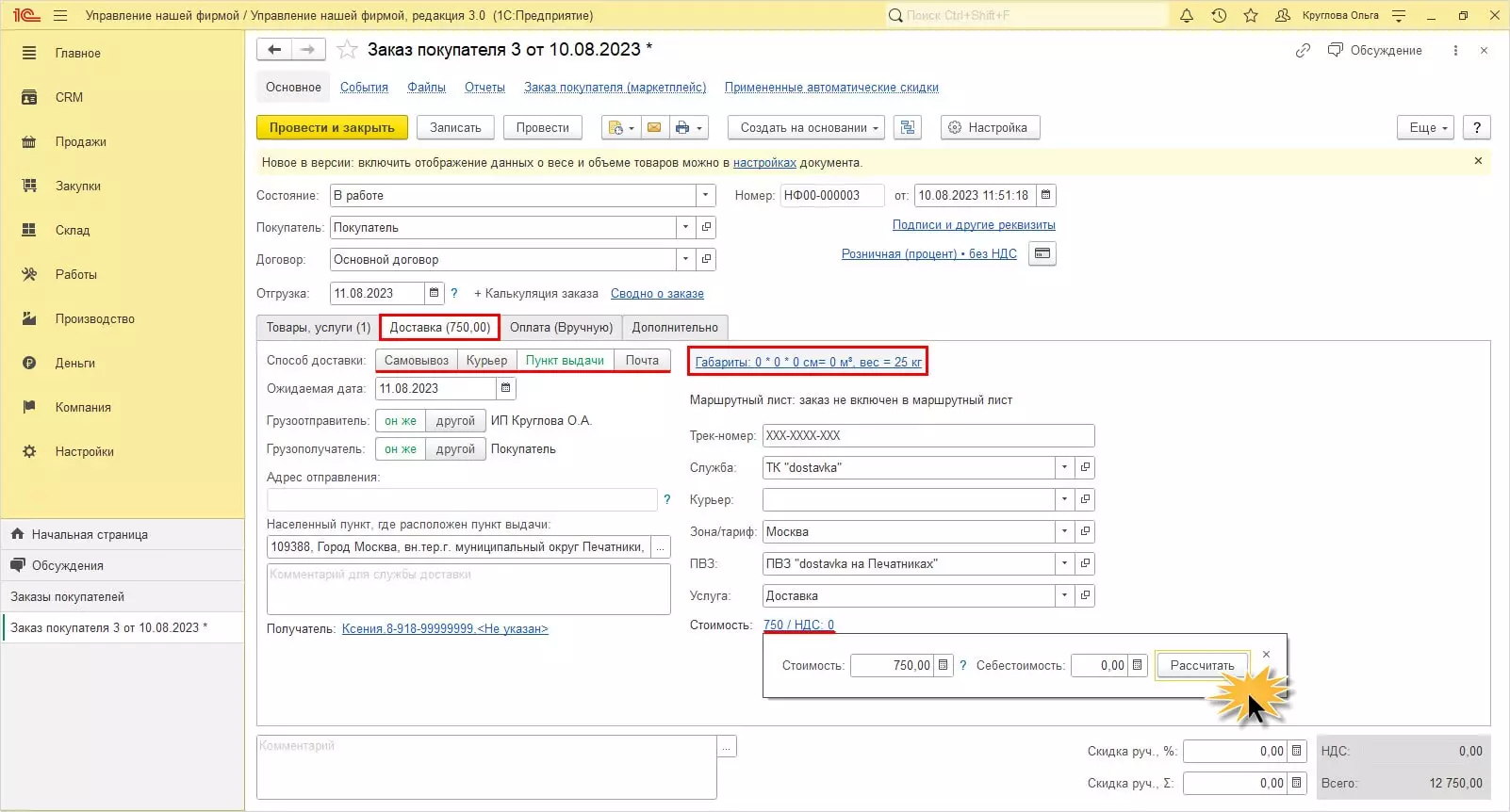Click Провести и закрыть button
The width and height of the screenshot is (1510, 812).
pos(332,128)
